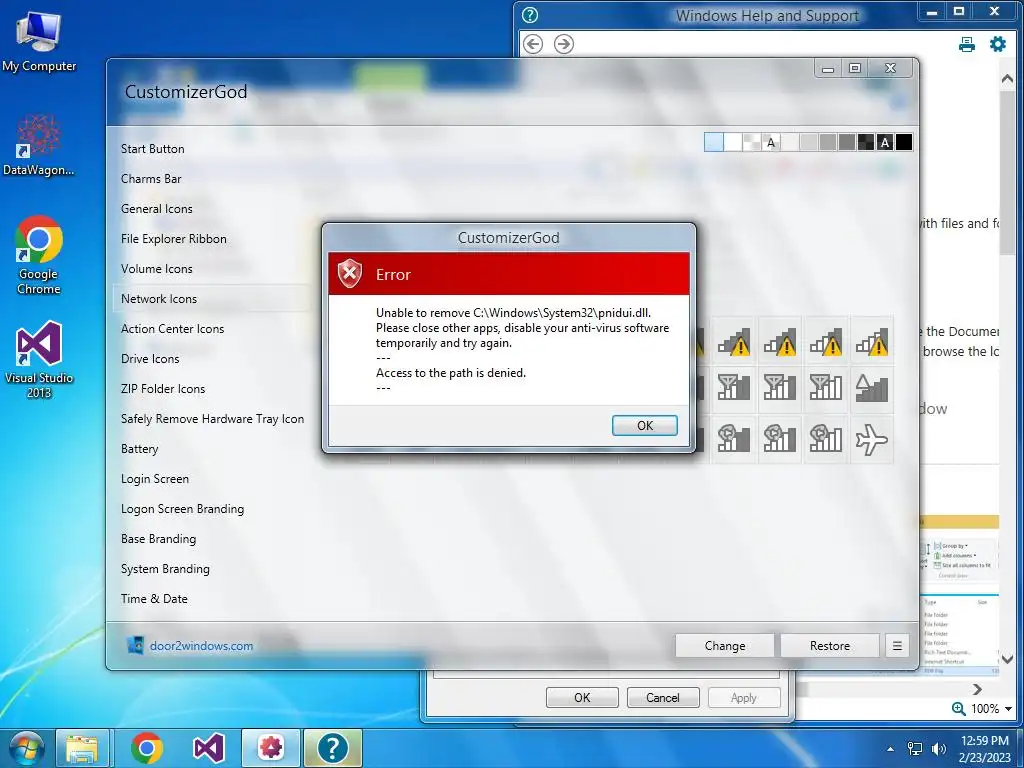Image resolution: width=1024 pixels, height=768 pixels.
Task: Select the airplane mode icon
Action: 872,439
